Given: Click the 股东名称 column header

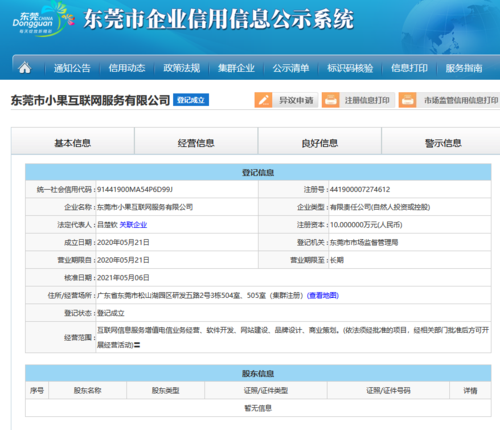Looking at the screenshot, I should [87, 390].
